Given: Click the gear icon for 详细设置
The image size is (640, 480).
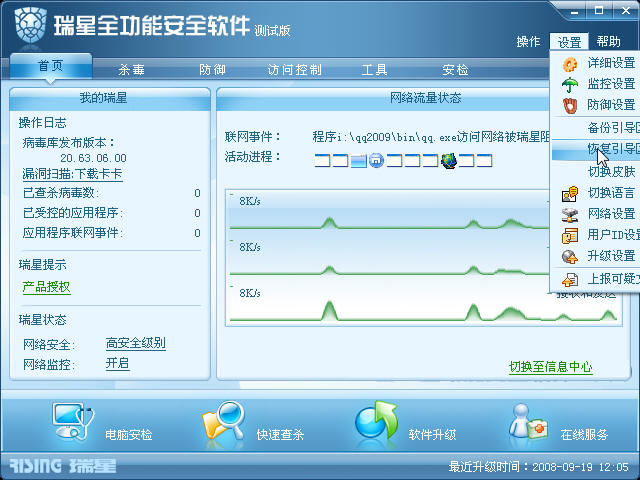Looking at the screenshot, I should tap(570, 64).
